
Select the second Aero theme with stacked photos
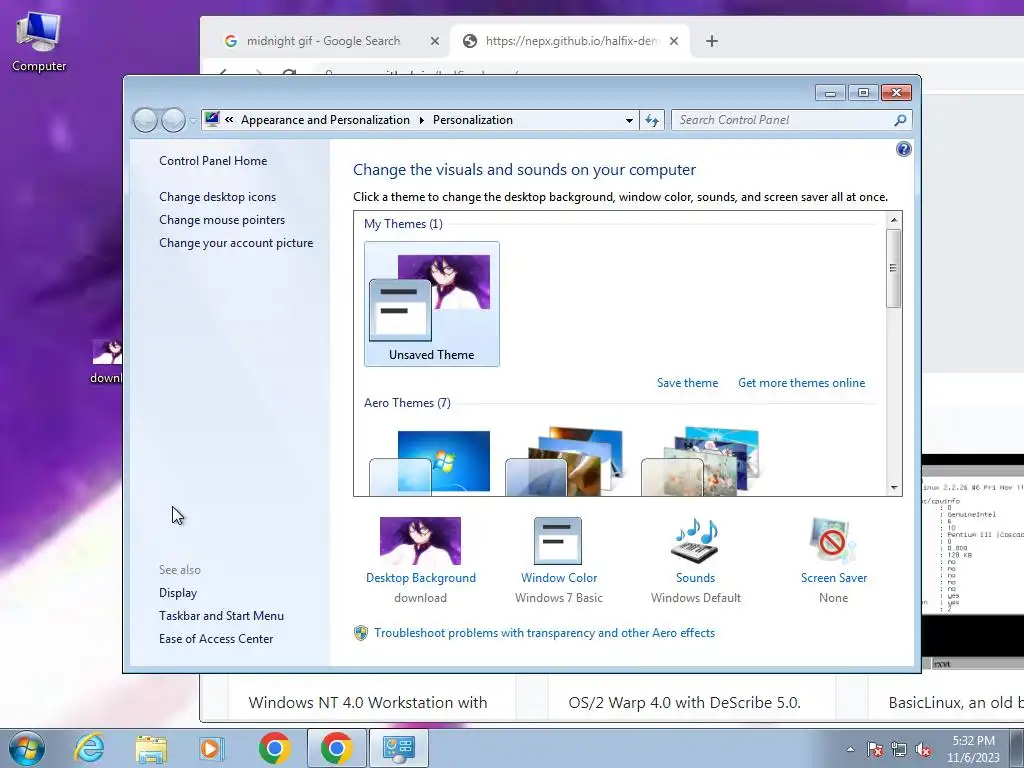(565, 462)
